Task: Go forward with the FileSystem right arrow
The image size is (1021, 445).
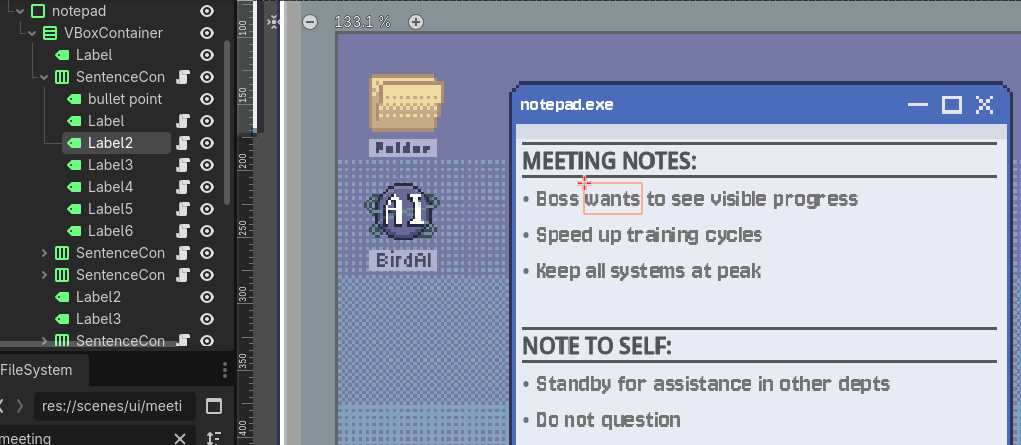Action: coord(20,407)
